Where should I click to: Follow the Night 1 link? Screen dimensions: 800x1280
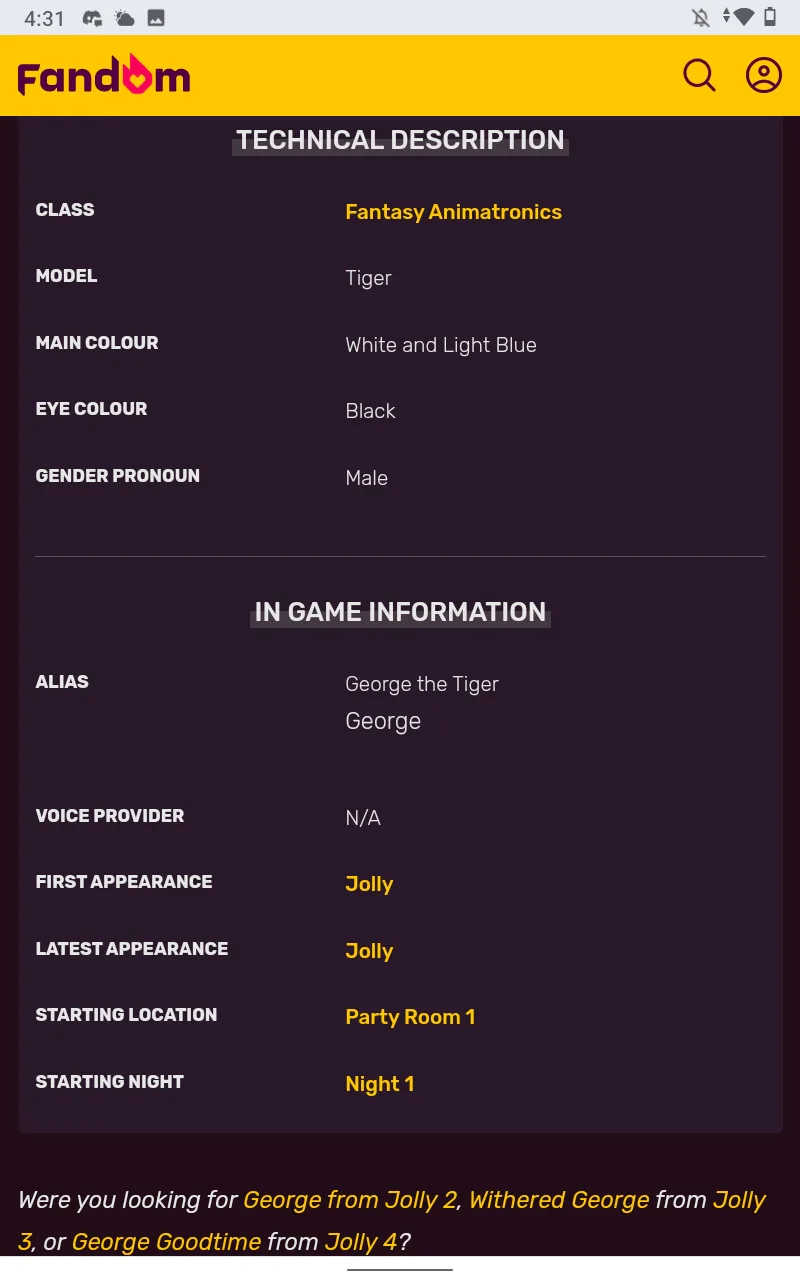(379, 1084)
